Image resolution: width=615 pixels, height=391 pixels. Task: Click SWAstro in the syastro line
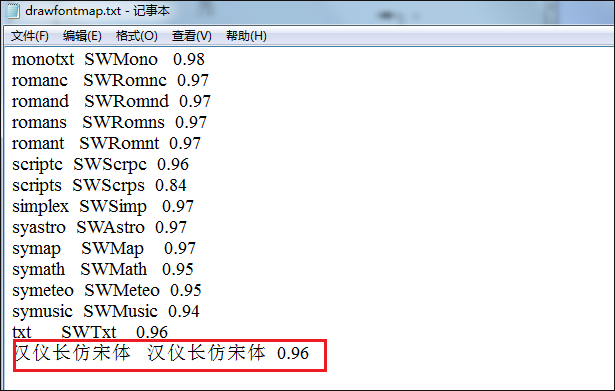point(110,227)
